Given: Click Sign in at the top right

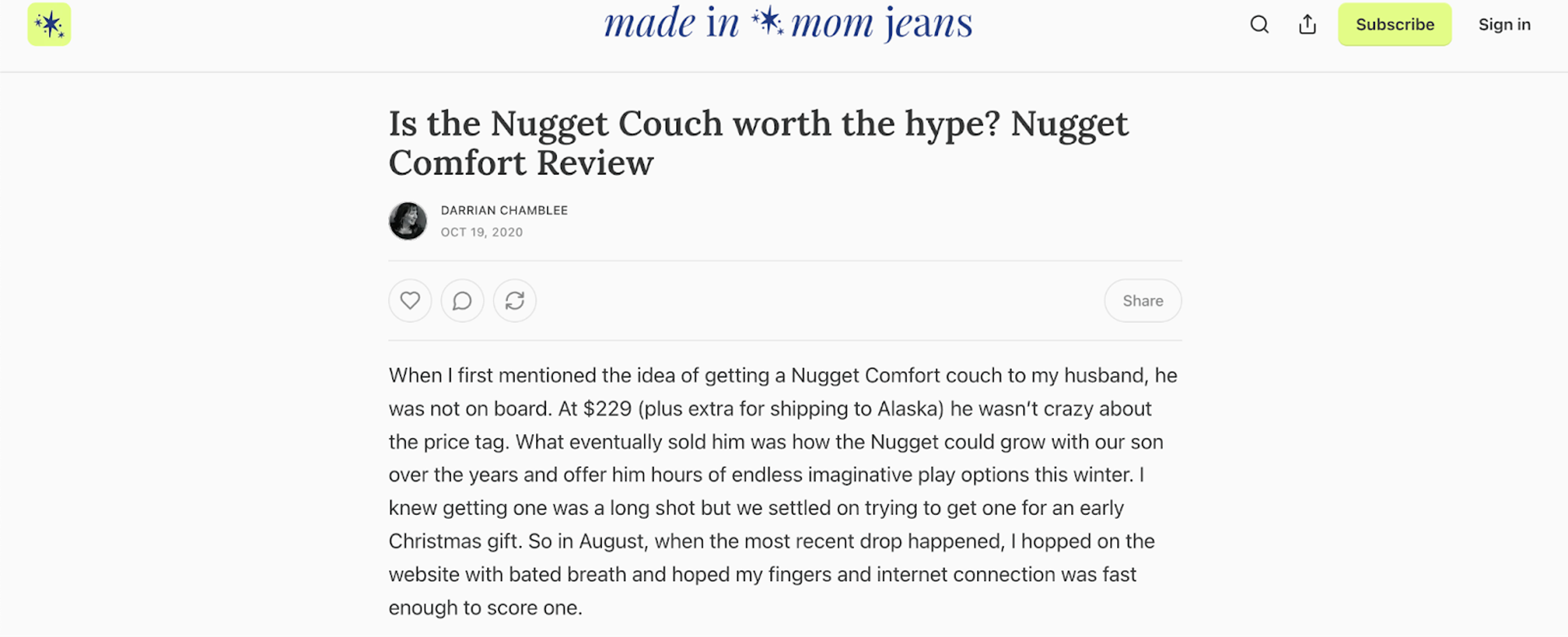Looking at the screenshot, I should click(x=1504, y=24).
